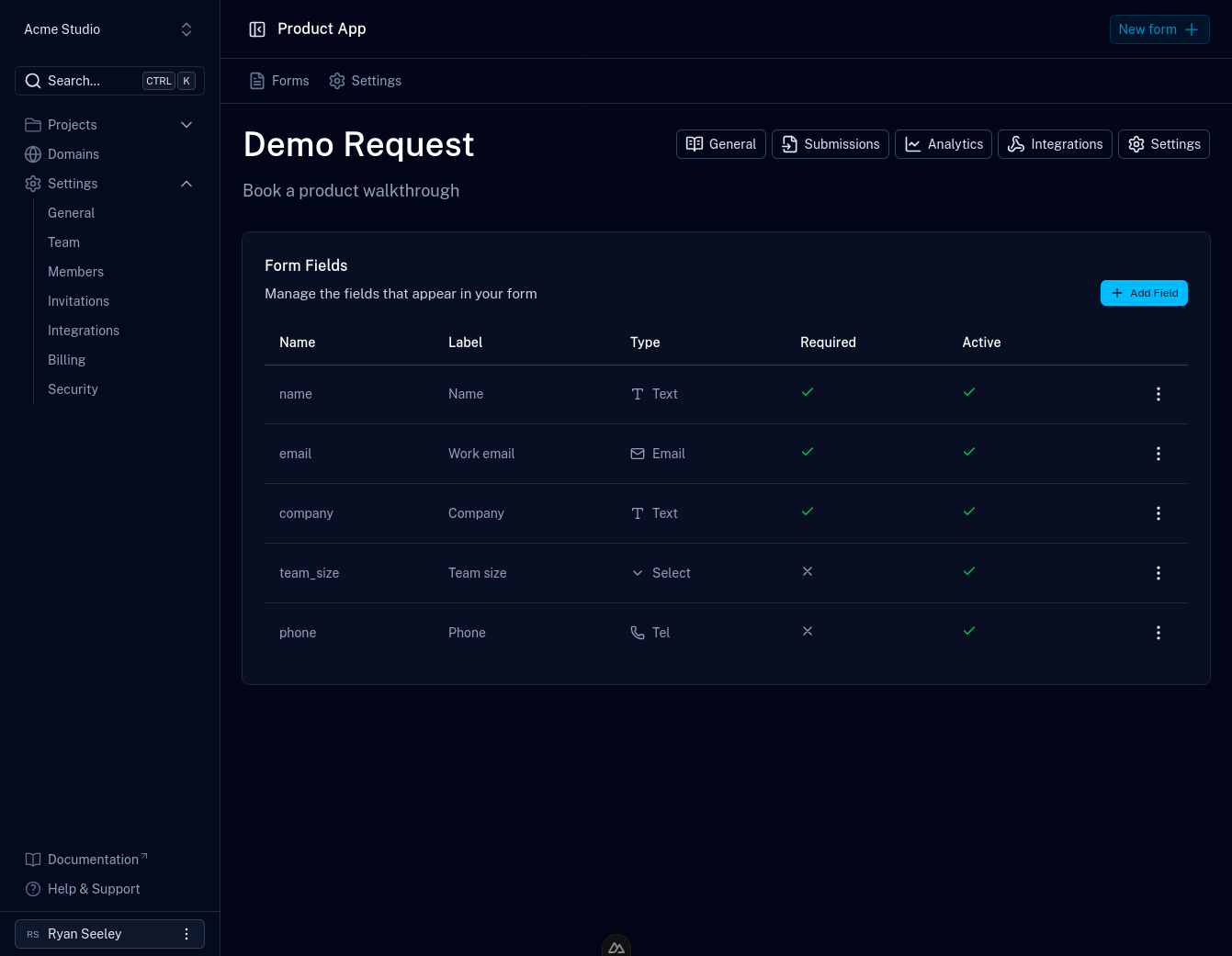Screen dimensions: 1232x956
Task: Click the Tel type phone icon
Action: (x=638, y=633)
